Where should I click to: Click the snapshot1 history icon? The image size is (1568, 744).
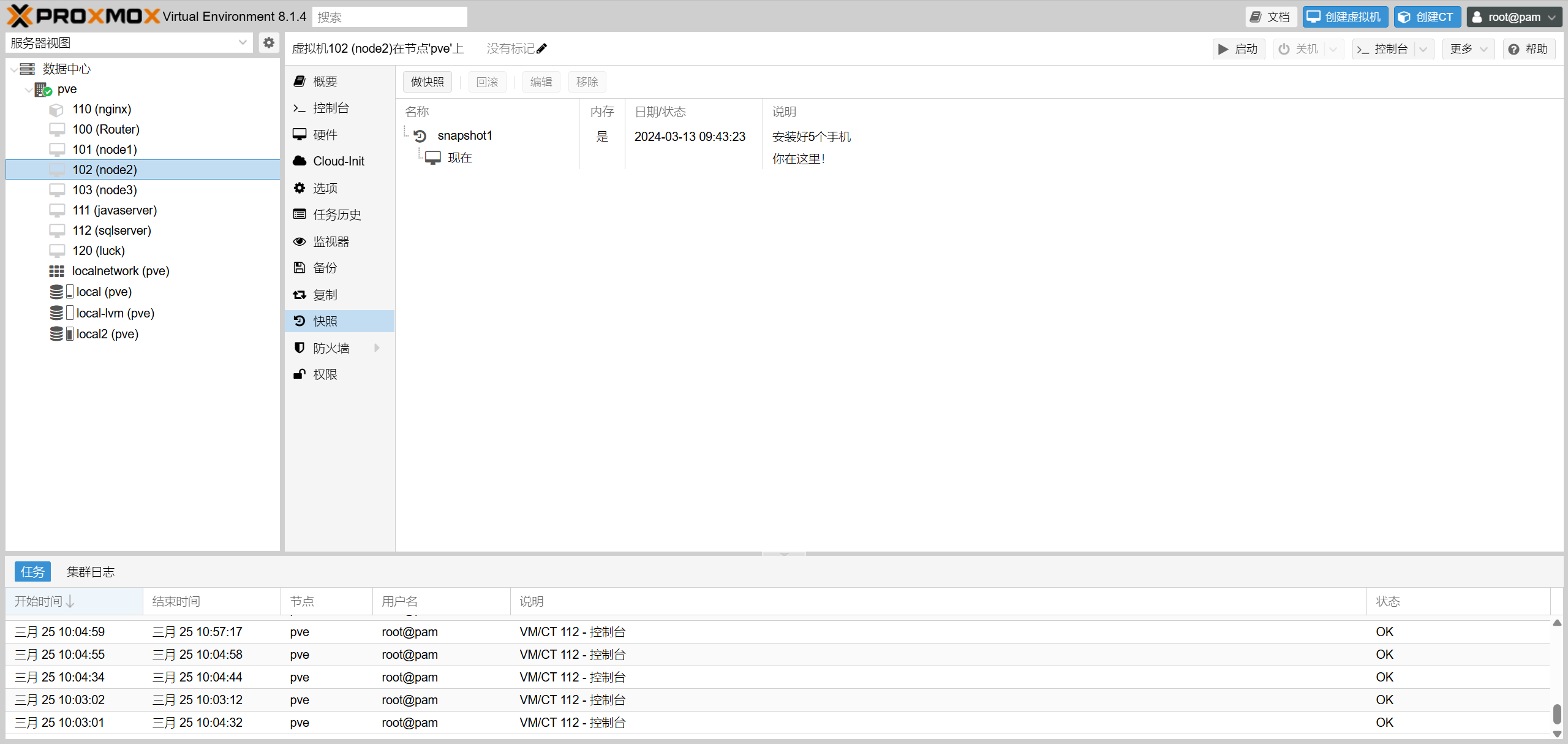click(x=420, y=135)
